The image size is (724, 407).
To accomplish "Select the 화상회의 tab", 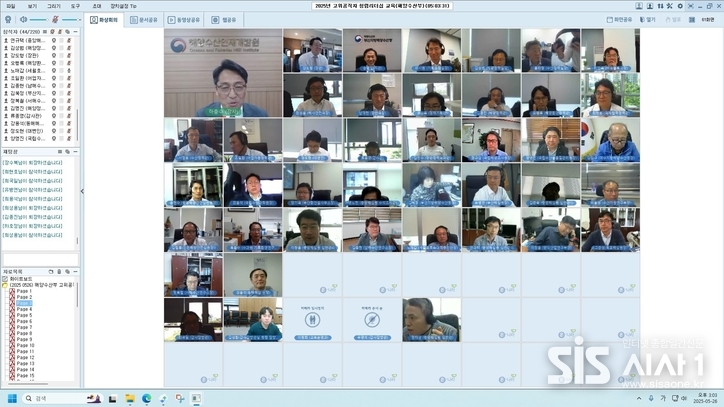I will [104, 20].
